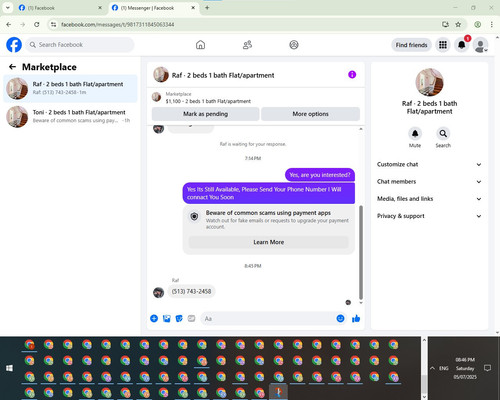Expand Privacy & support section
This screenshot has height=400, width=500.
coord(429,216)
